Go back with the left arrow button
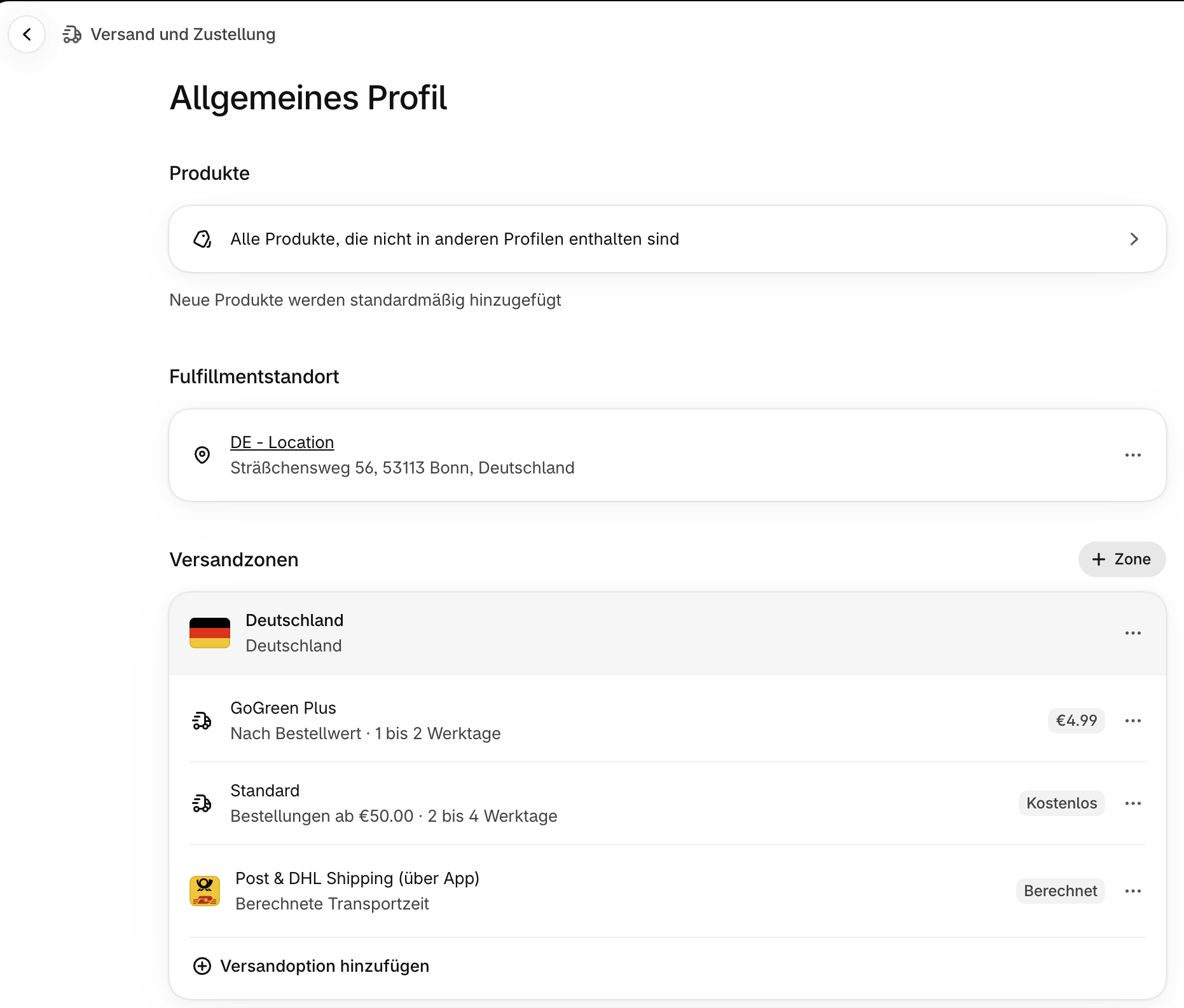Screen dimensions: 1184x1008 tap(27, 34)
